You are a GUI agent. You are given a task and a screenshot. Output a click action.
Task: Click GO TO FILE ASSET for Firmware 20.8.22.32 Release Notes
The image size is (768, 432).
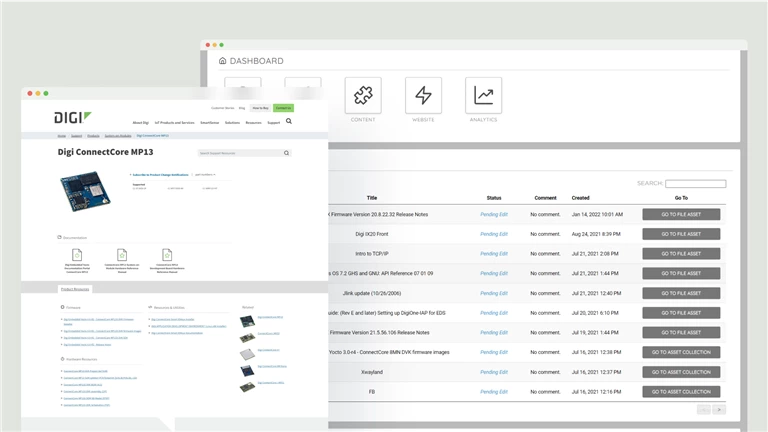[x=681, y=214]
